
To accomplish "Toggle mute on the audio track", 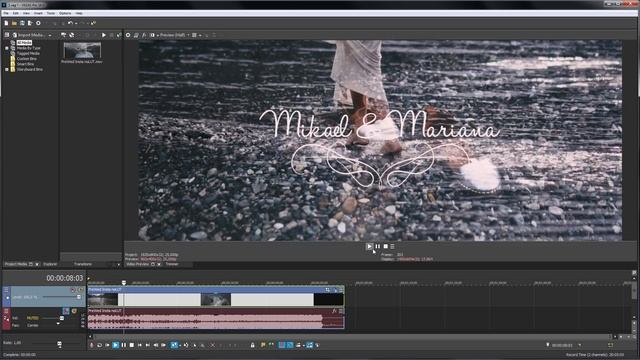I will [66, 311].
